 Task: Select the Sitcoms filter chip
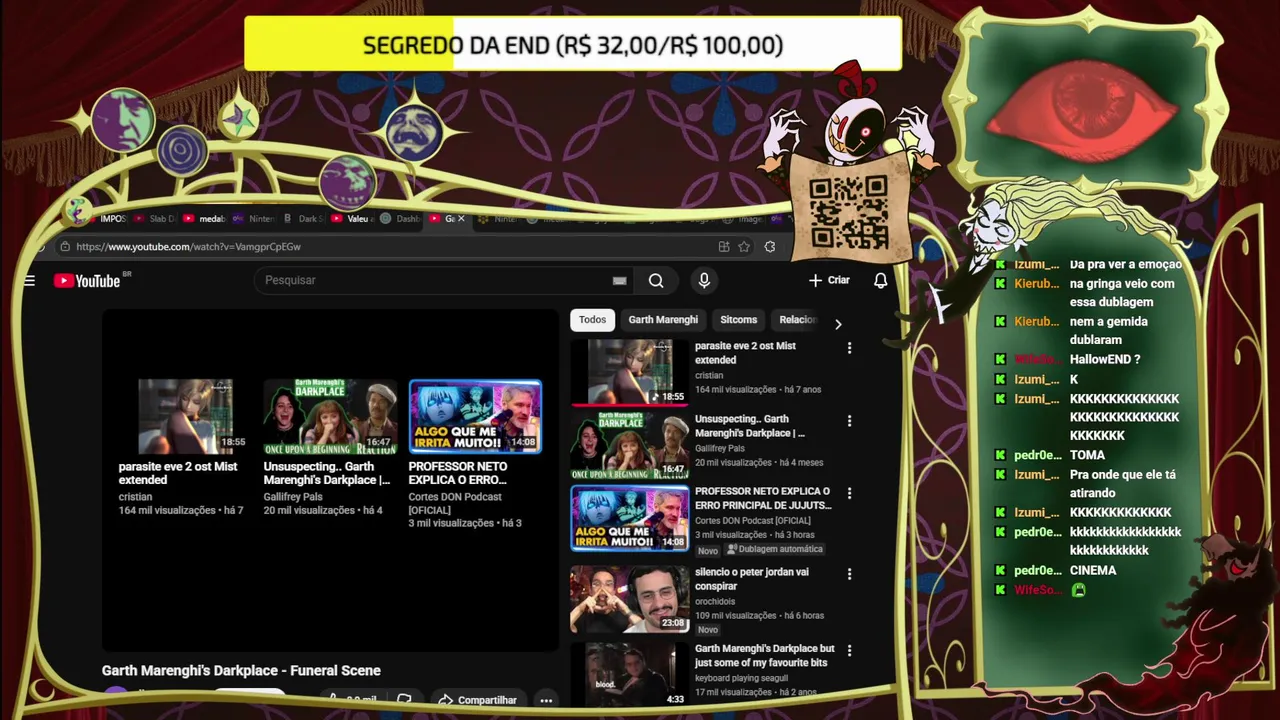(739, 320)
